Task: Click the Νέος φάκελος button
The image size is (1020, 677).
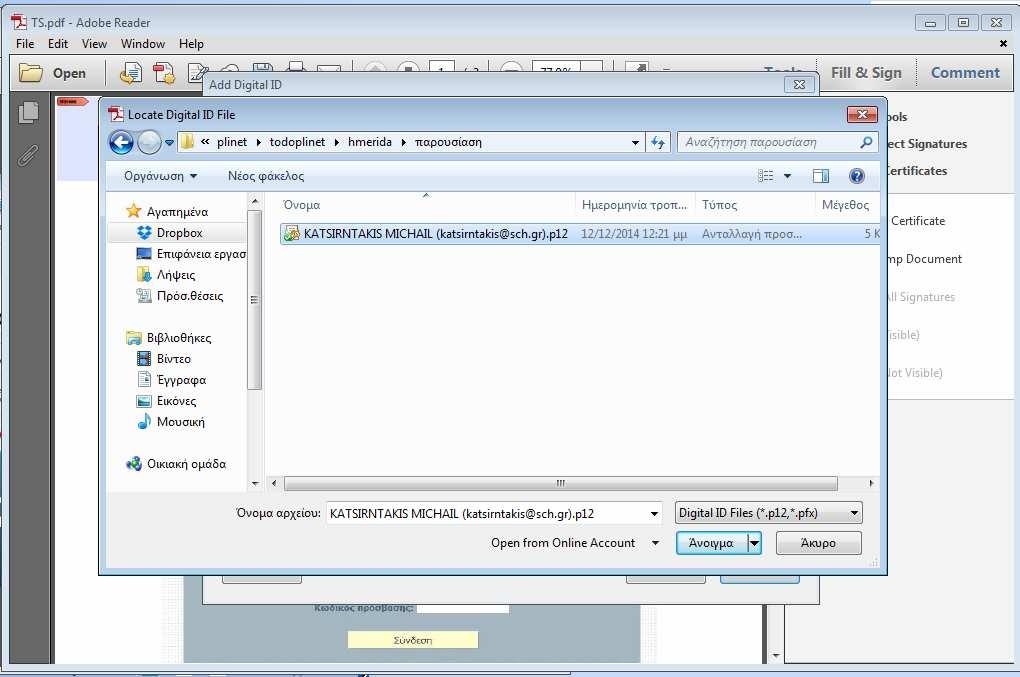Action: coord(265,176)
